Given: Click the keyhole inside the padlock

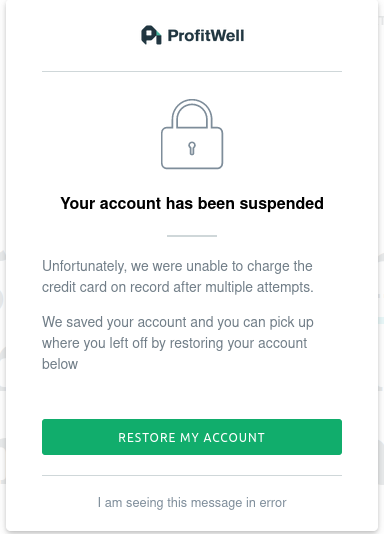Looking at the screenshot, I should pyautogui.click(x=192, y=148).
